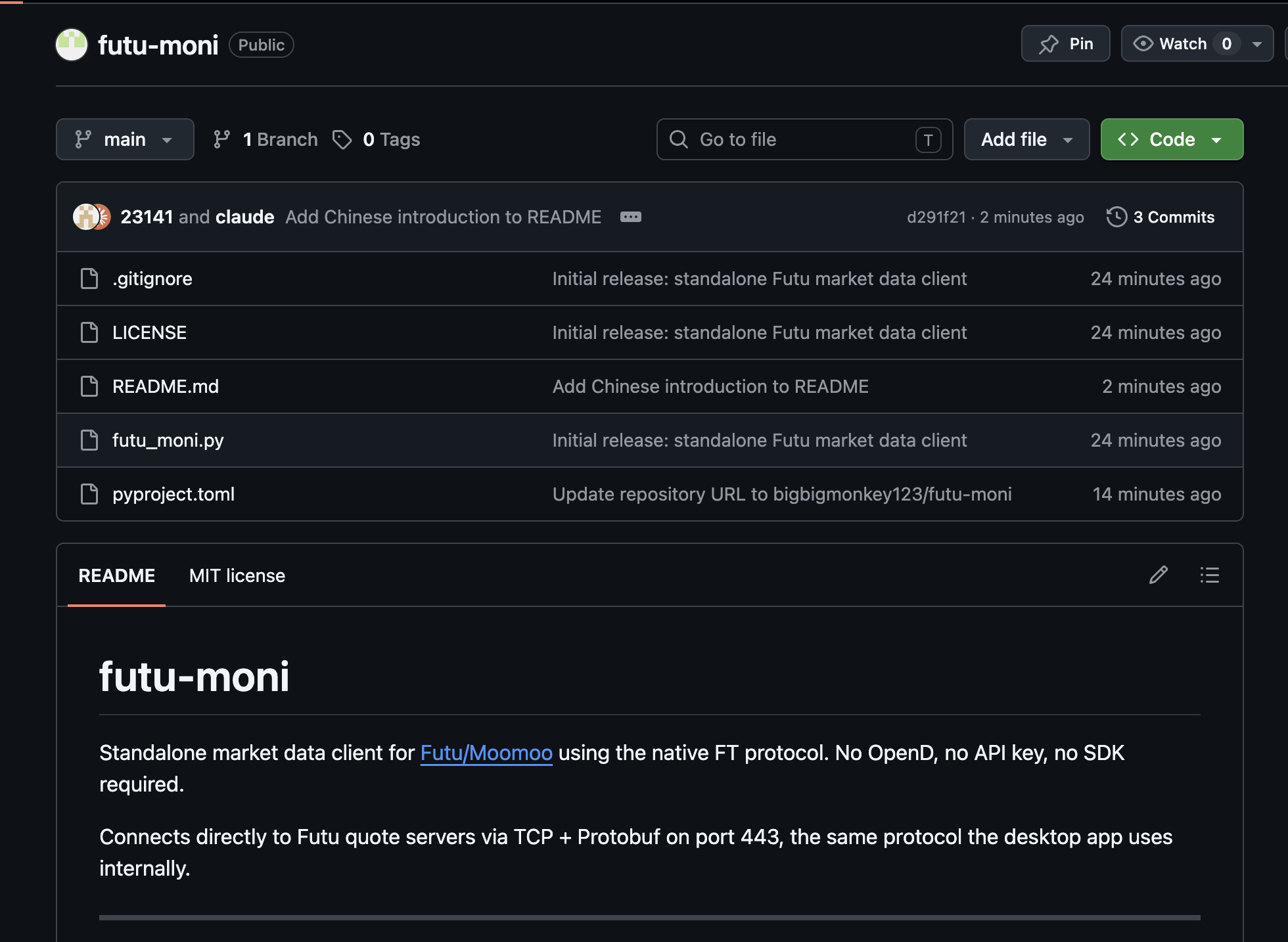Click the pencil edit README icon
1288x942 pixels.
[x=1159, y=575]
